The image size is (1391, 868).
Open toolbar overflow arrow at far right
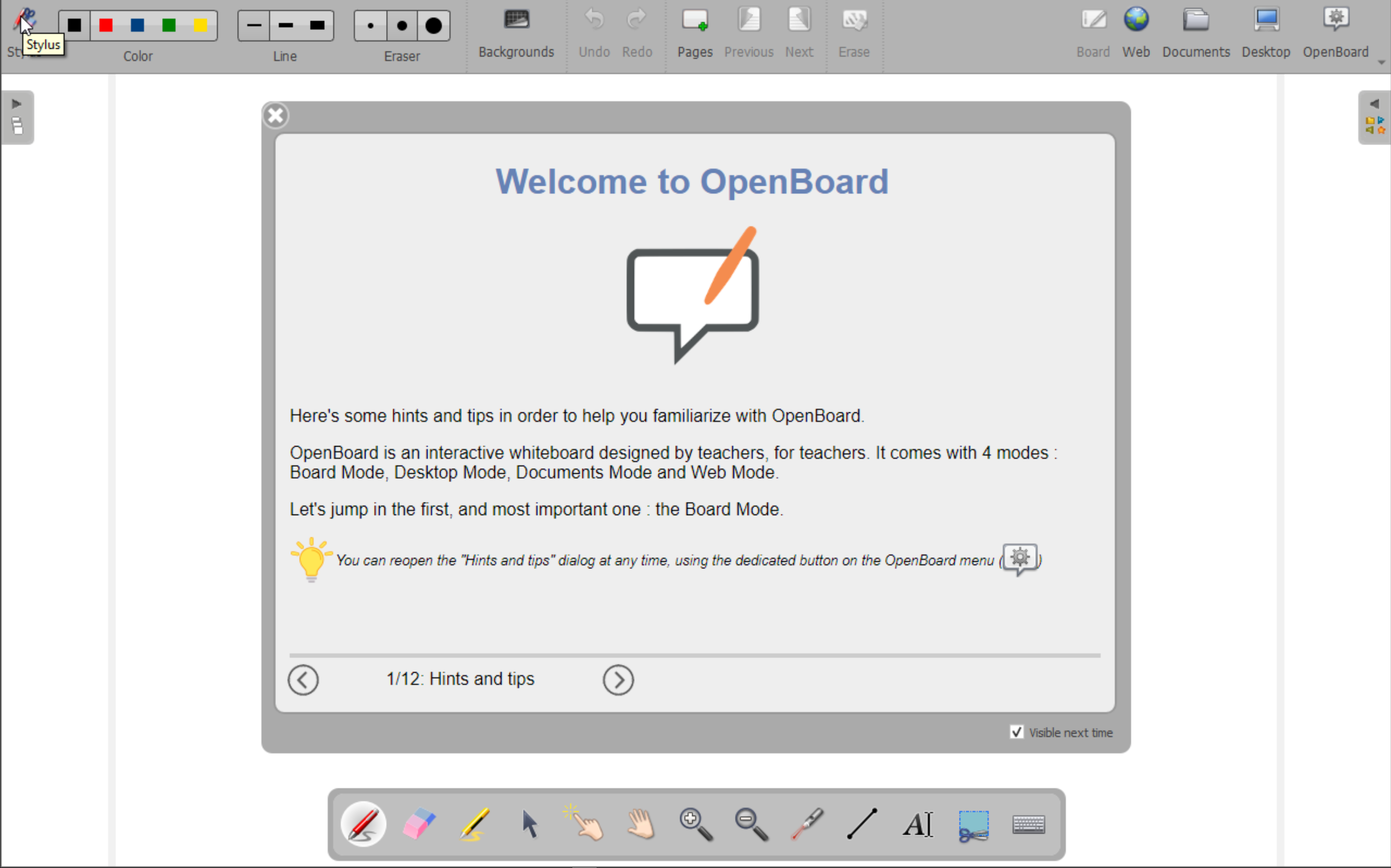tap(1381, 62)
